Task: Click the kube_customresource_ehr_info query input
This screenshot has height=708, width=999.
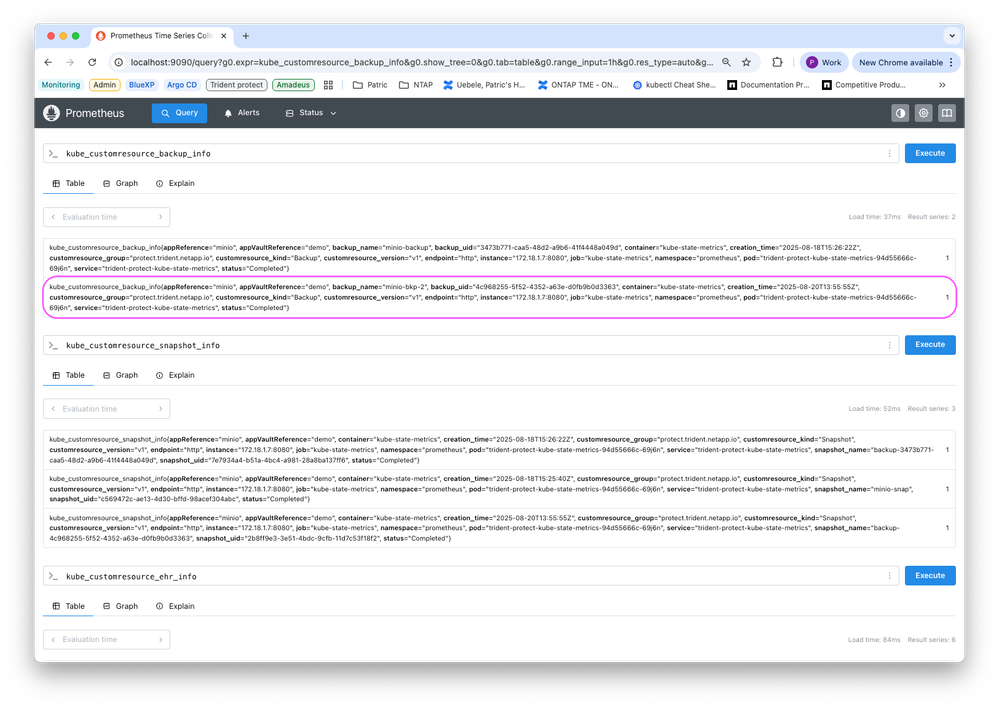Action: tap(470, 576)
